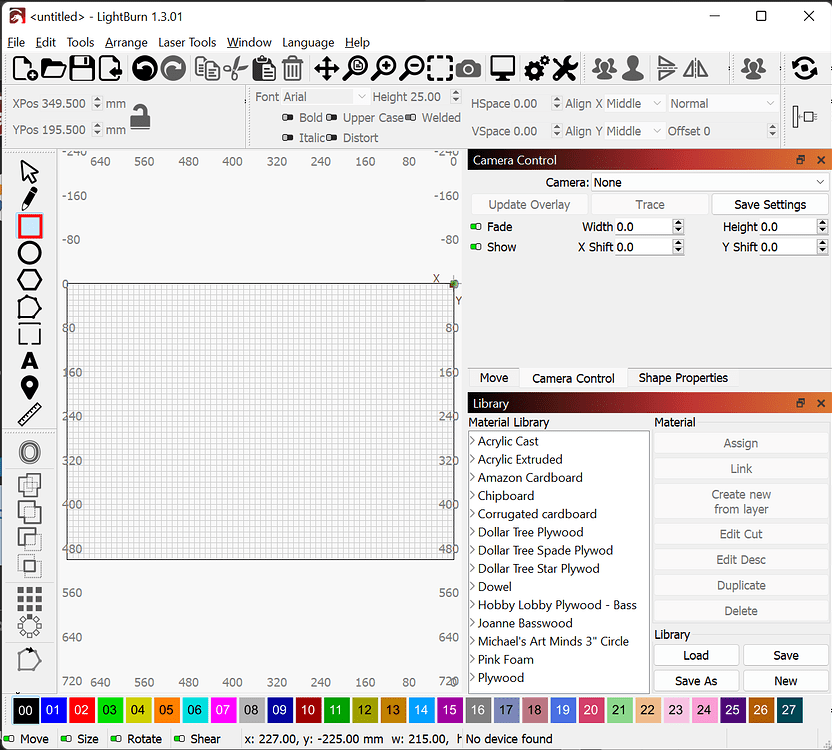
Task: Open the Window menu
Action: click(x=249, y=42)
